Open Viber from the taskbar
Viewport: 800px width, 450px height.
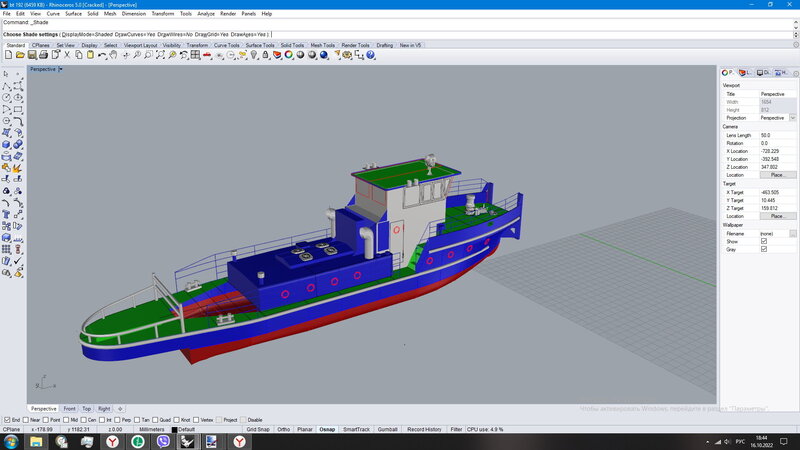[163, 441]
